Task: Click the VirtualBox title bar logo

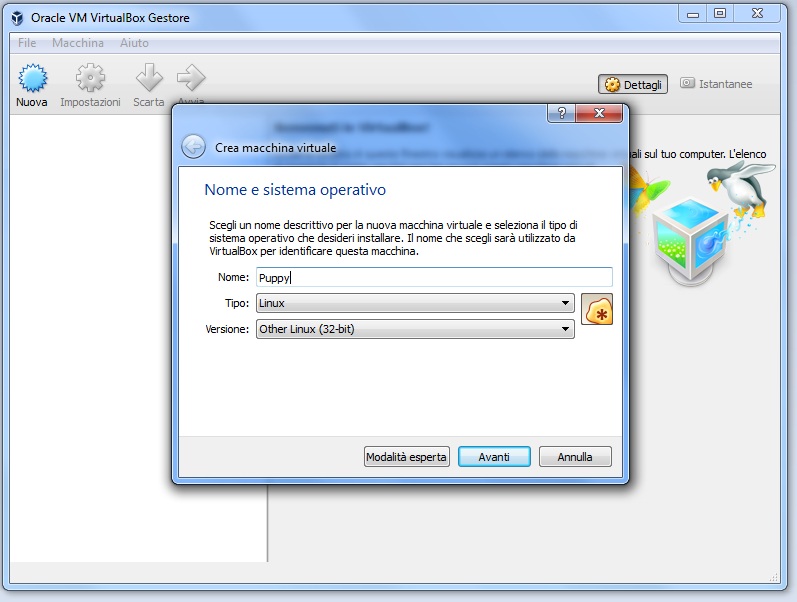Action: tap(18, 17)
